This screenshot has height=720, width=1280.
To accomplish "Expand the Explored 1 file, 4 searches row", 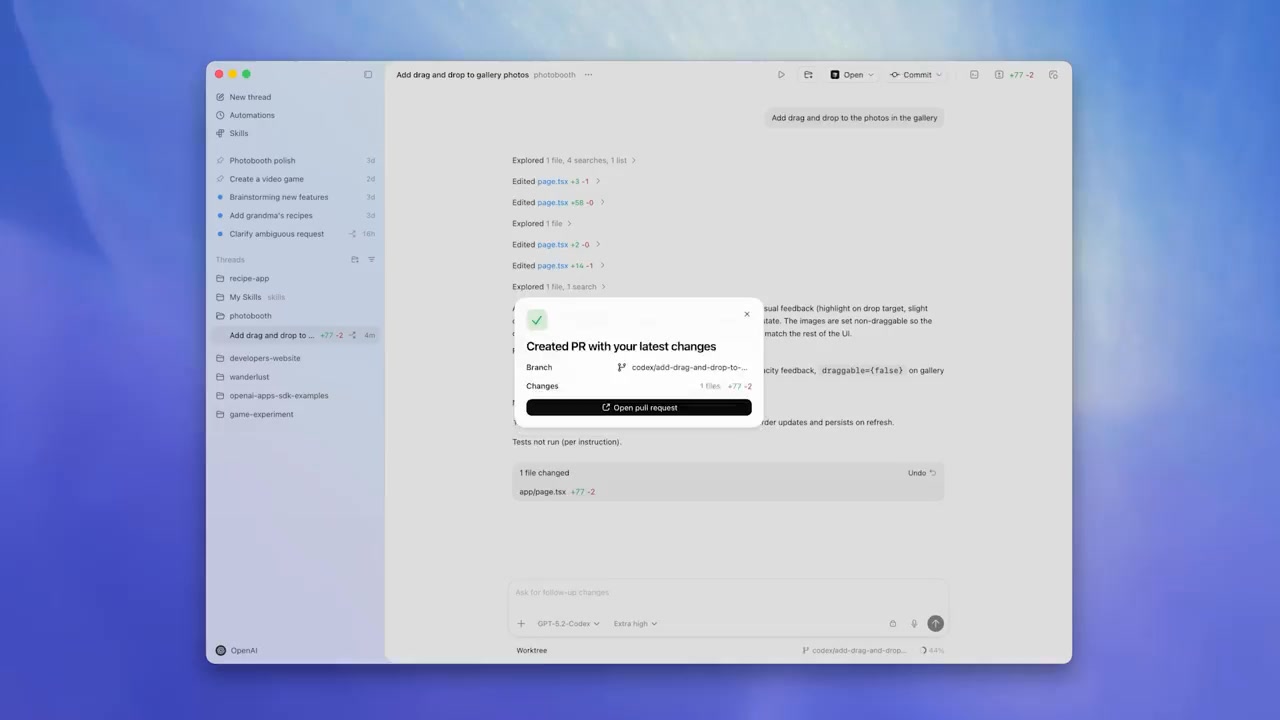I will [574, 160].
